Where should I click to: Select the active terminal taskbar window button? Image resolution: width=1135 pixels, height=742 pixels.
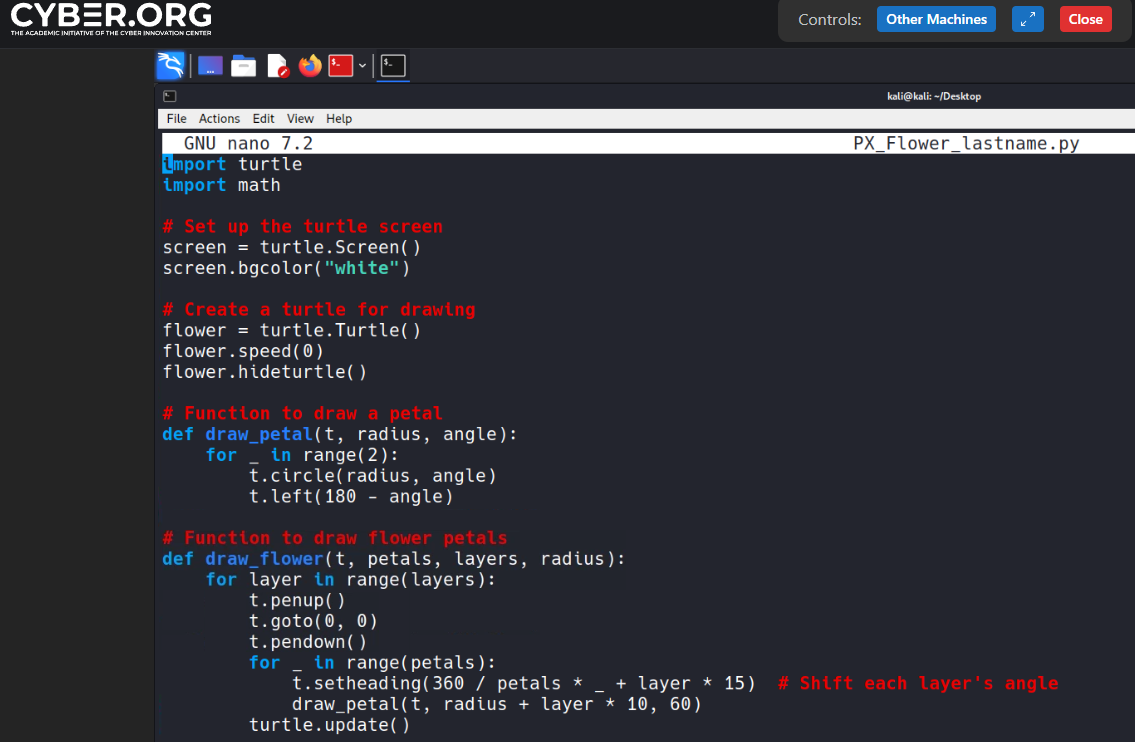click(393, 66)
